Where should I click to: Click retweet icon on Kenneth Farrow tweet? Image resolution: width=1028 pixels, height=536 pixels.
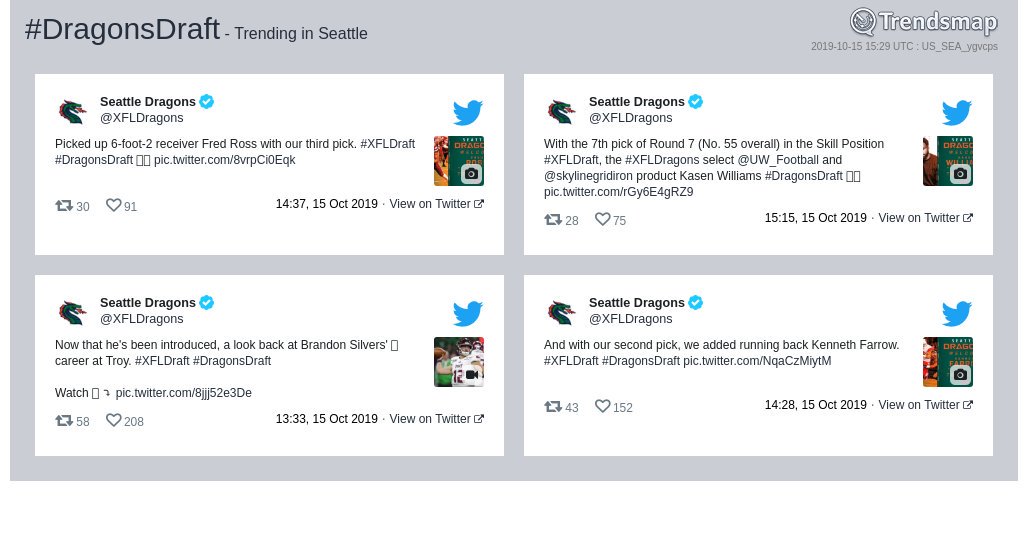[x=553, y=406]
